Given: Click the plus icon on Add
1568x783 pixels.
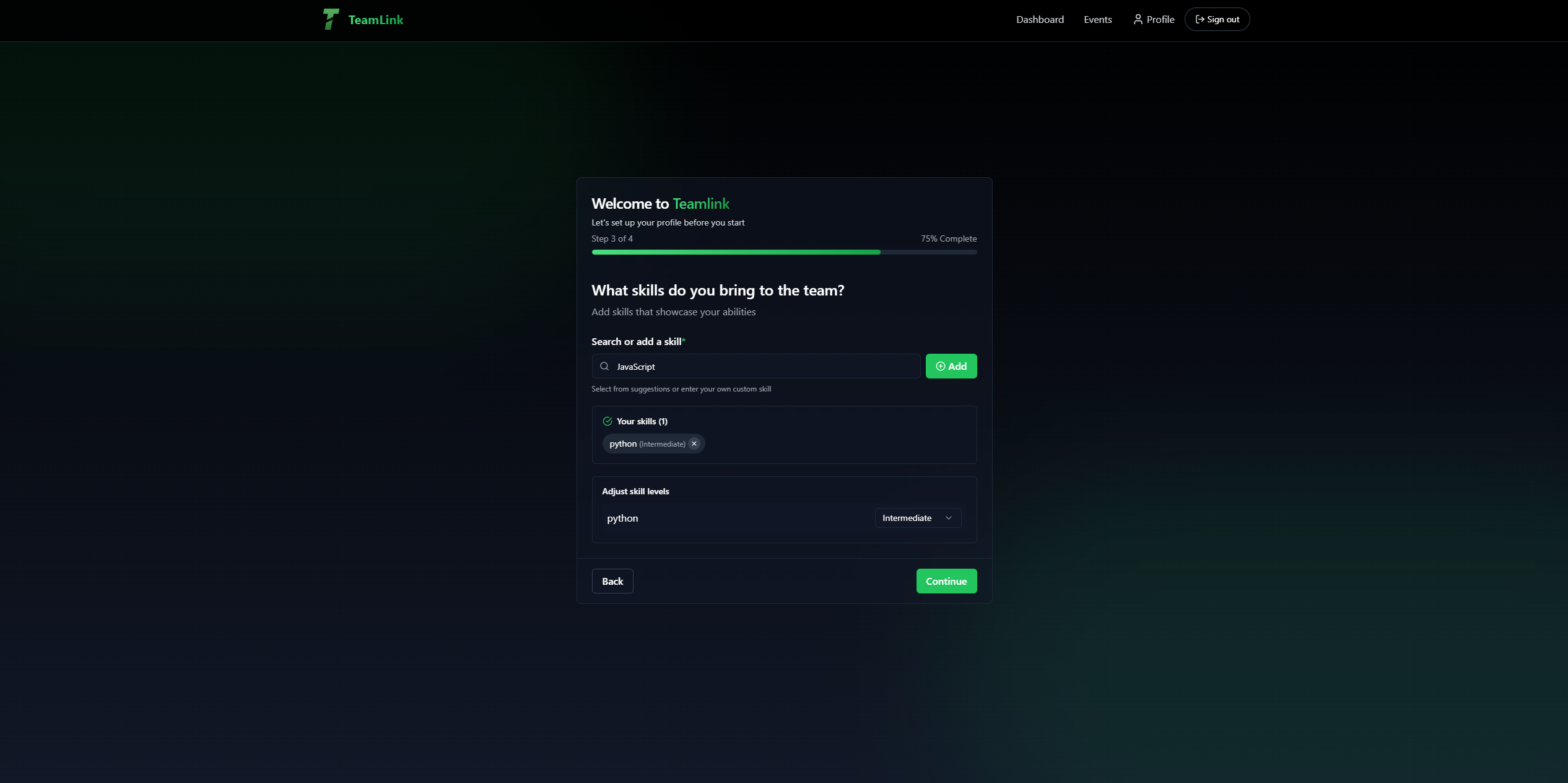Looking at the screenshot, I should [x=940, y=366].
